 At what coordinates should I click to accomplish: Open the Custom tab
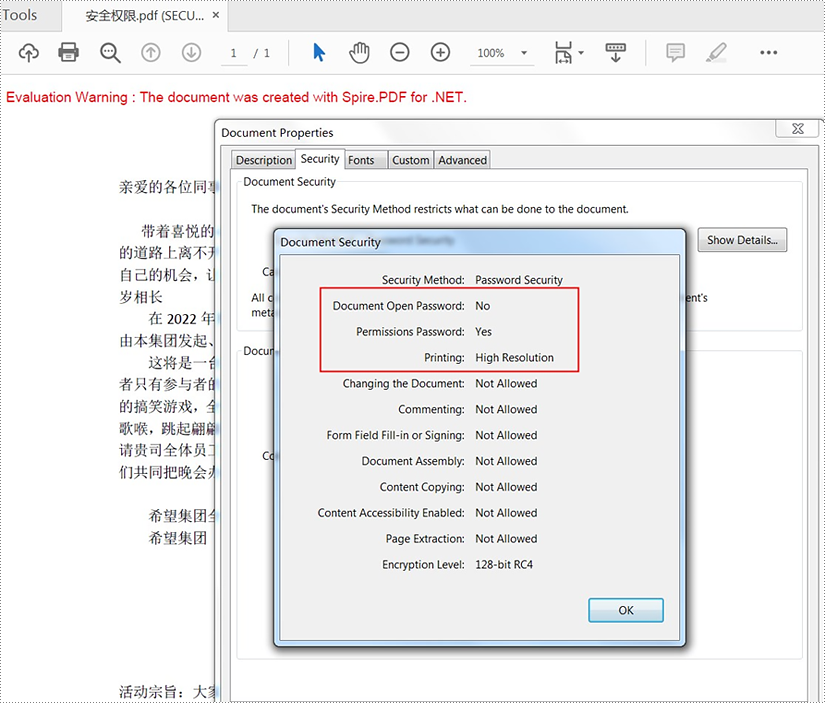click(x=410, y=160)
